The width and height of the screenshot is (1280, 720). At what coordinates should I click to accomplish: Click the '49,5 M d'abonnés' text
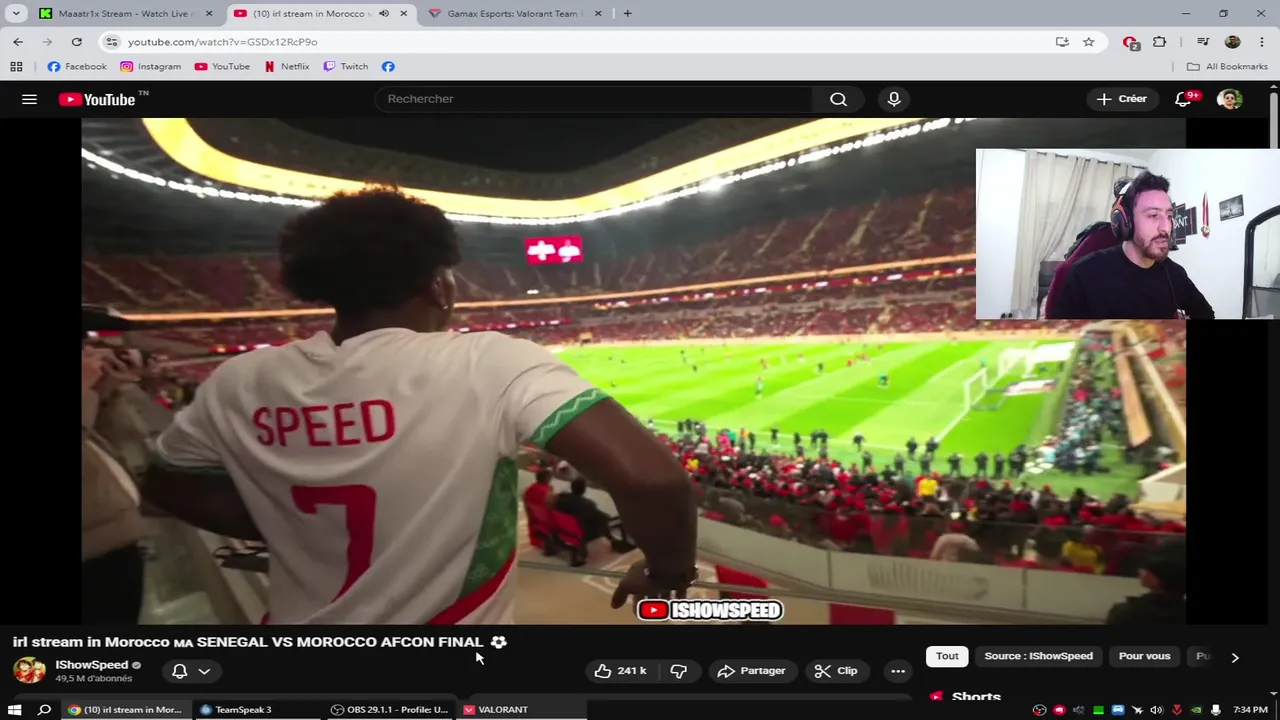(93, 679)
